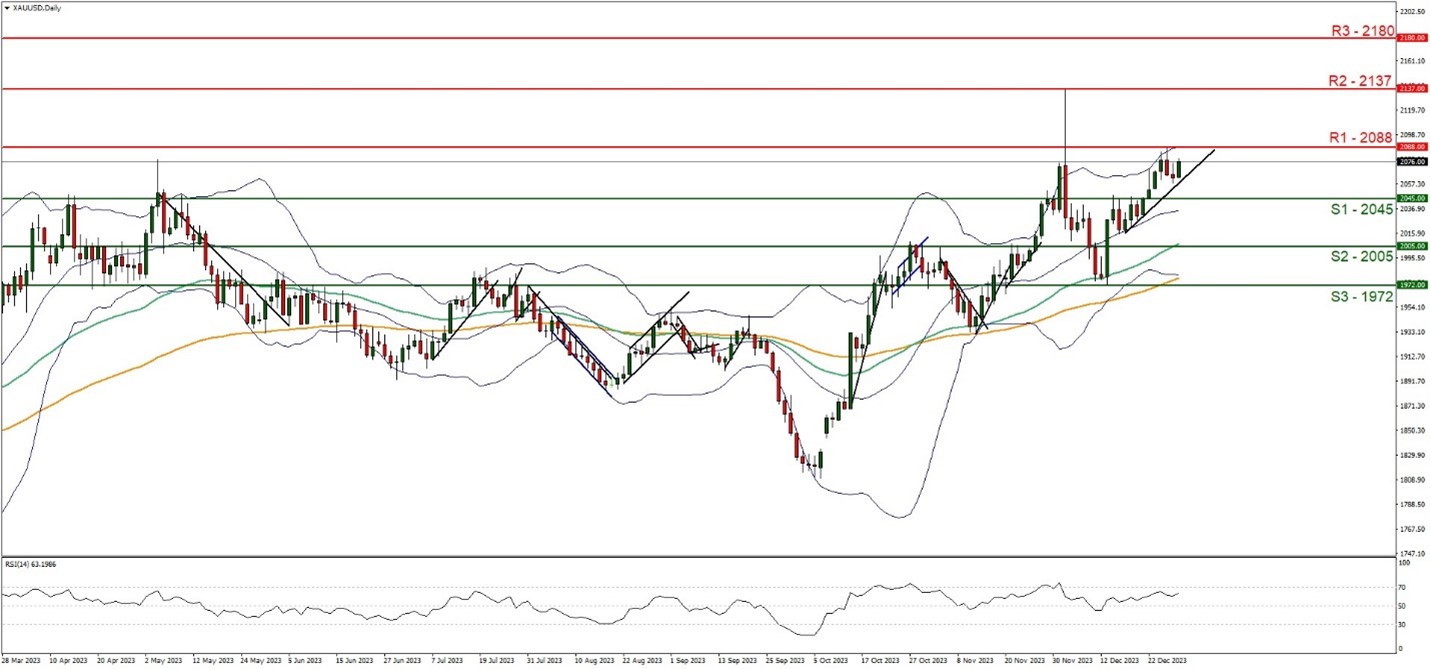Click the green 2045.00 price tag
The image size is (1430, 669).
tap(1412, 198)
